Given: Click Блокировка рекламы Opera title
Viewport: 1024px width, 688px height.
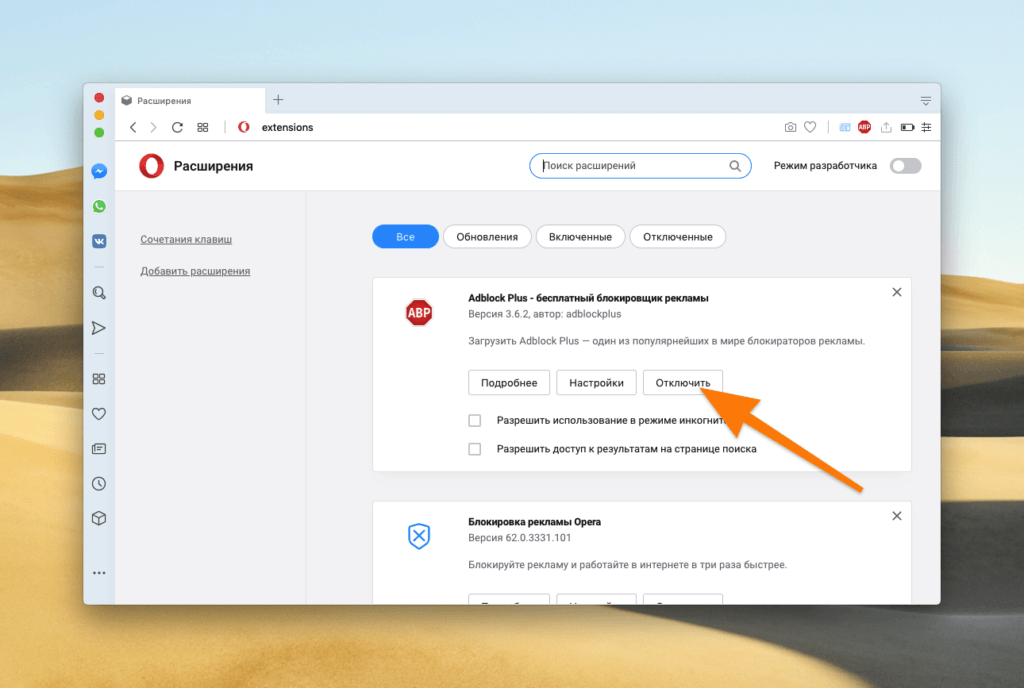Looking at the screenshot, I should [534, 522].
